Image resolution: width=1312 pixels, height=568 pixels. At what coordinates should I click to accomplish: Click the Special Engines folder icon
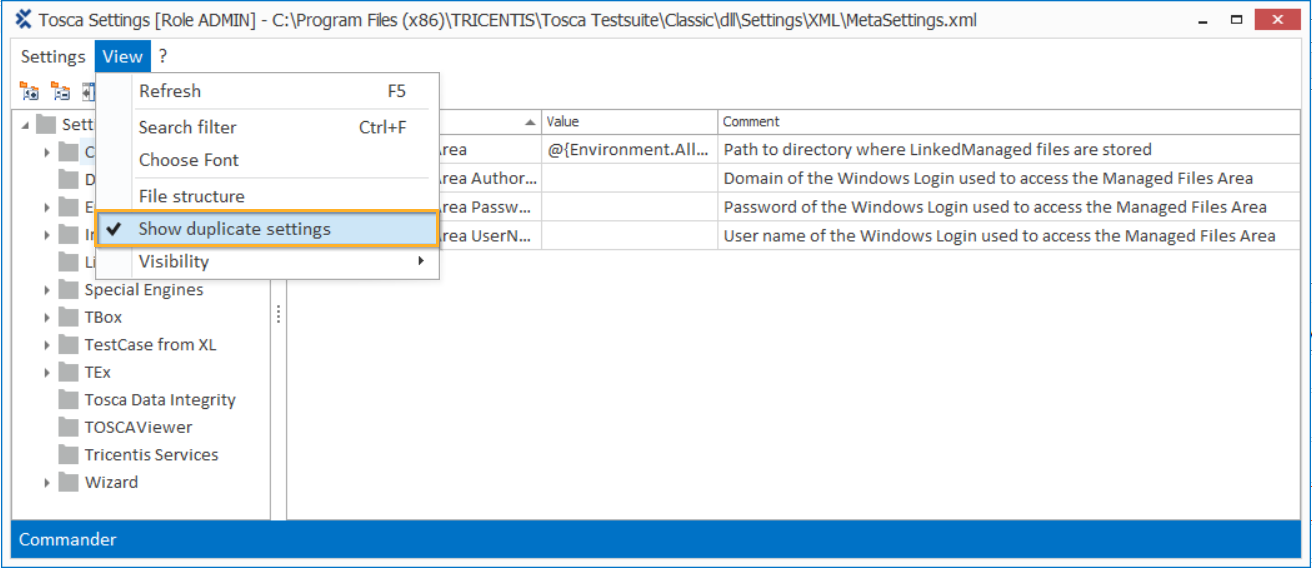68,290
